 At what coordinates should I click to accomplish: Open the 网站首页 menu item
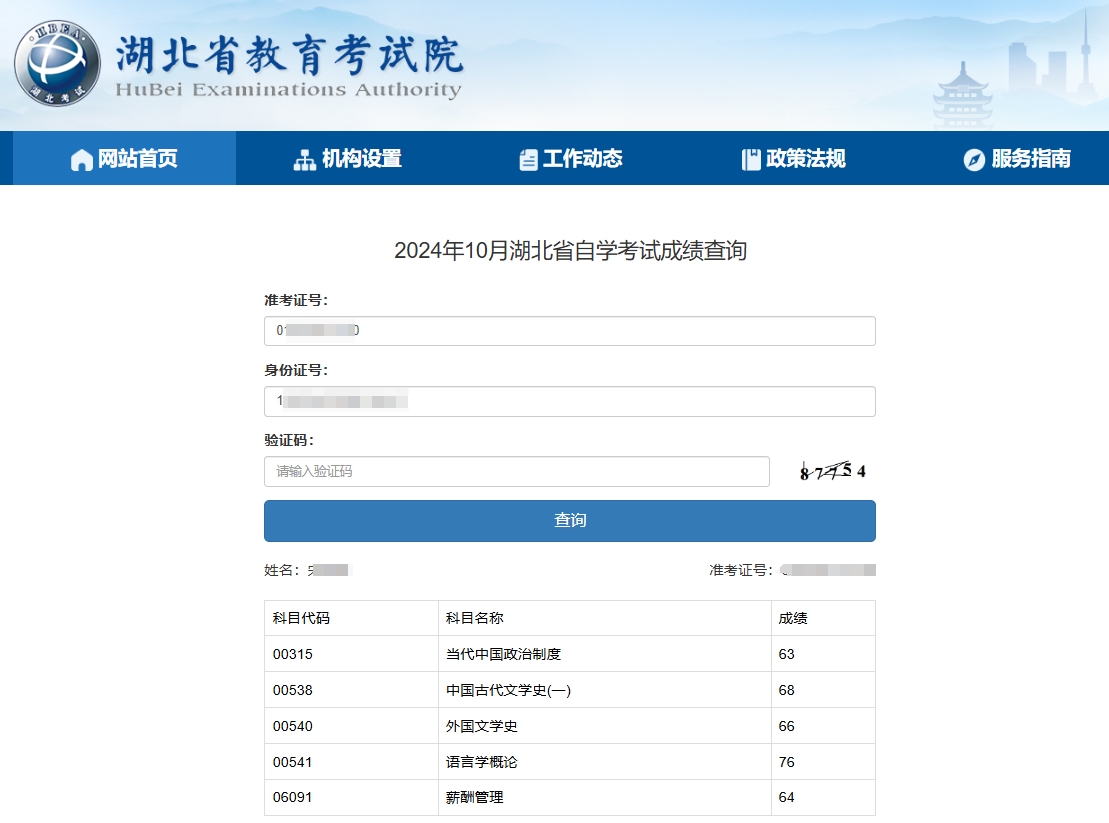124,158
